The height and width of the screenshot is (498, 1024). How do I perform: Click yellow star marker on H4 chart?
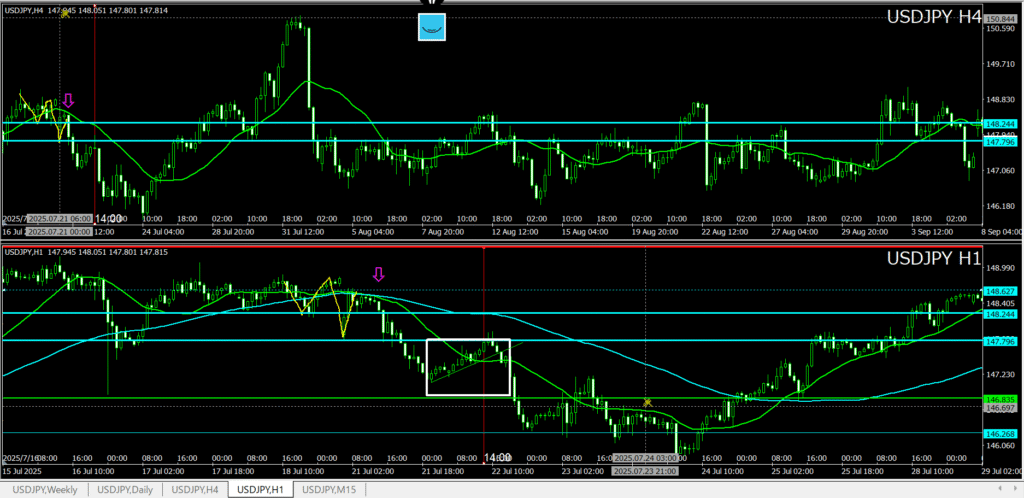(x=65, y=12)
